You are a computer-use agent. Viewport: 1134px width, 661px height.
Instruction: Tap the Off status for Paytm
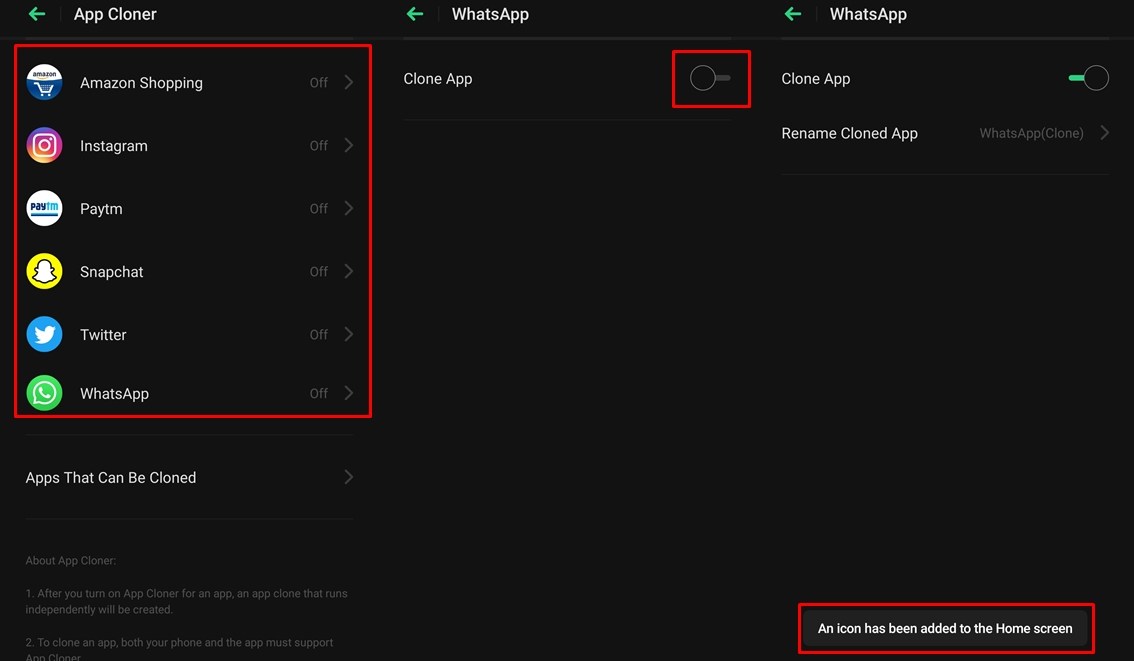pyautogui.click(x=319, y=208)
